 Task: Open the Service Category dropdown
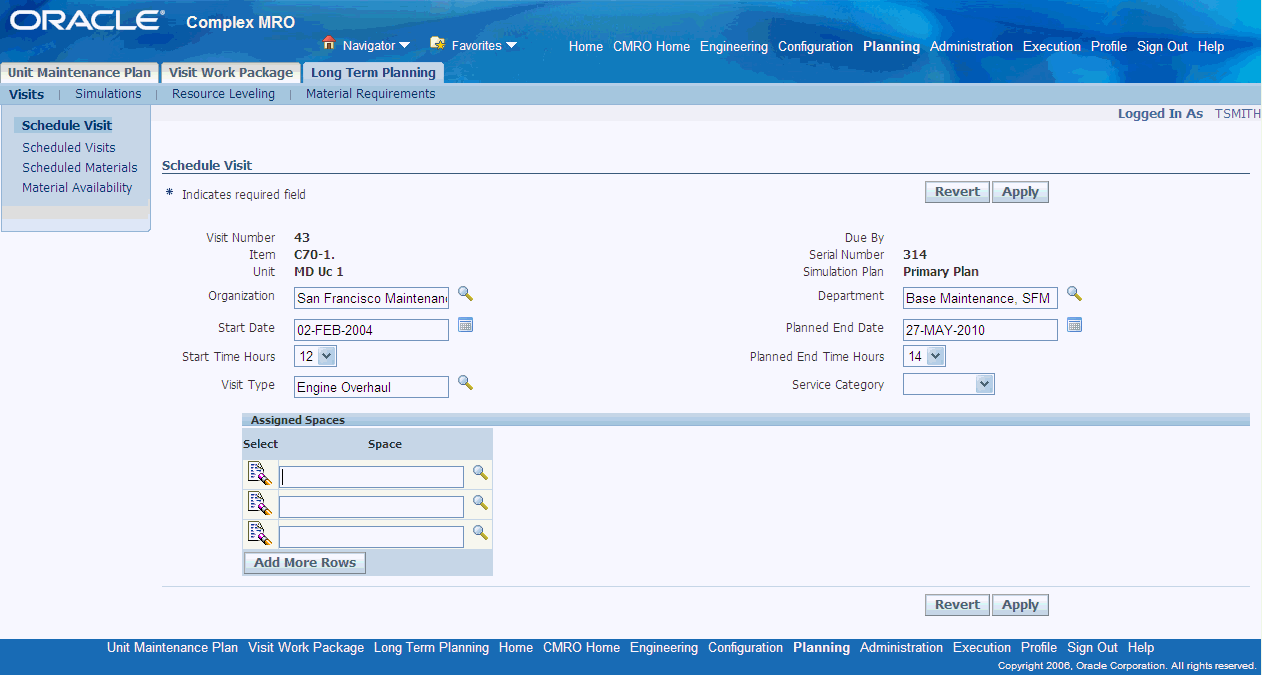tap(949, 385)
